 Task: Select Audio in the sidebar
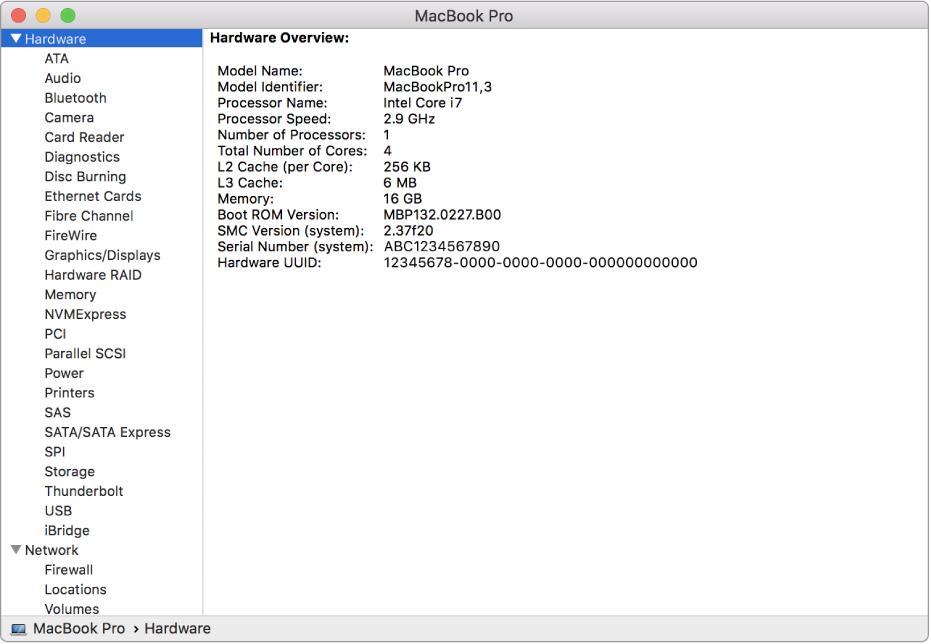pos(62,78)
